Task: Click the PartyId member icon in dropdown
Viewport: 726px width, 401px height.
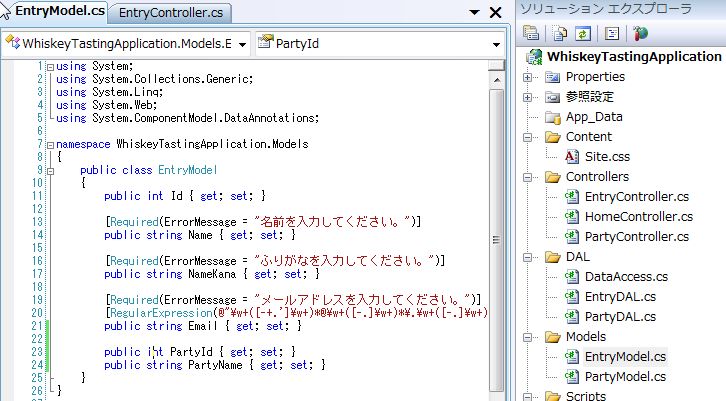Action: click(x=265, y=42)
